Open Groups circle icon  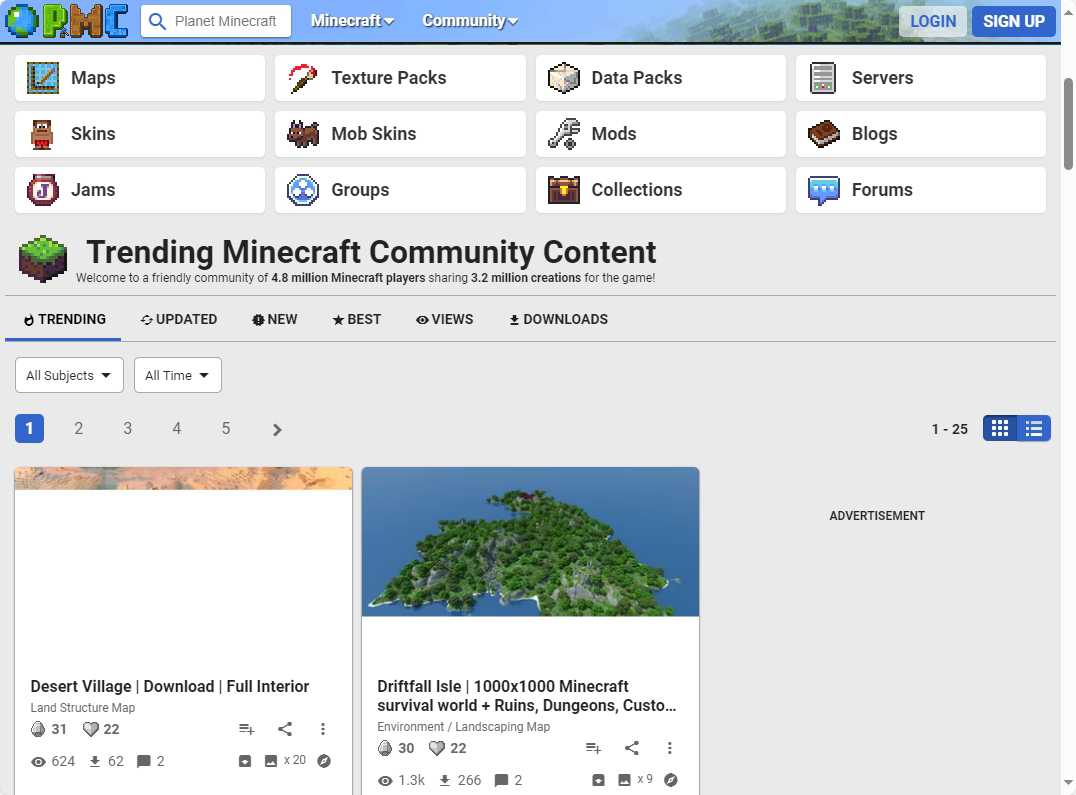[303, 190]
